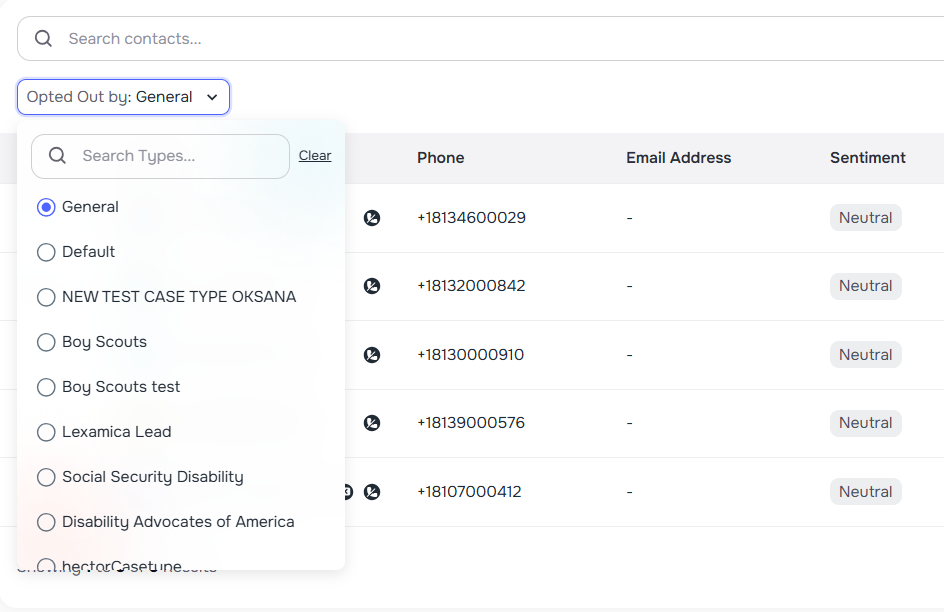This screenshot has height=612, width=944.
Task: Click the Sentiment column header
Action: point(867,158)
